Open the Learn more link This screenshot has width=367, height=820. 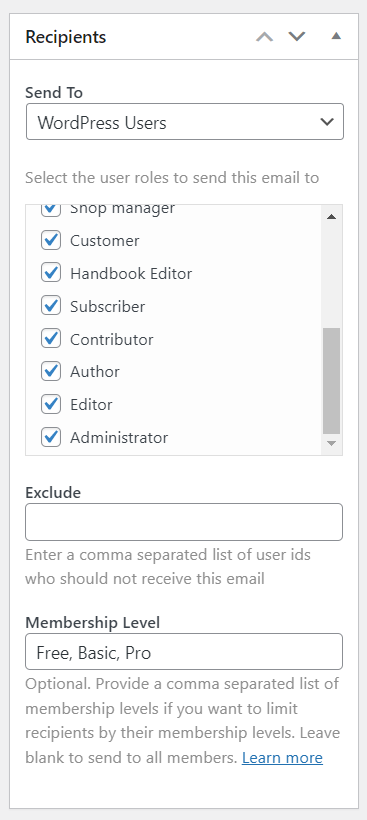(282, 758)
